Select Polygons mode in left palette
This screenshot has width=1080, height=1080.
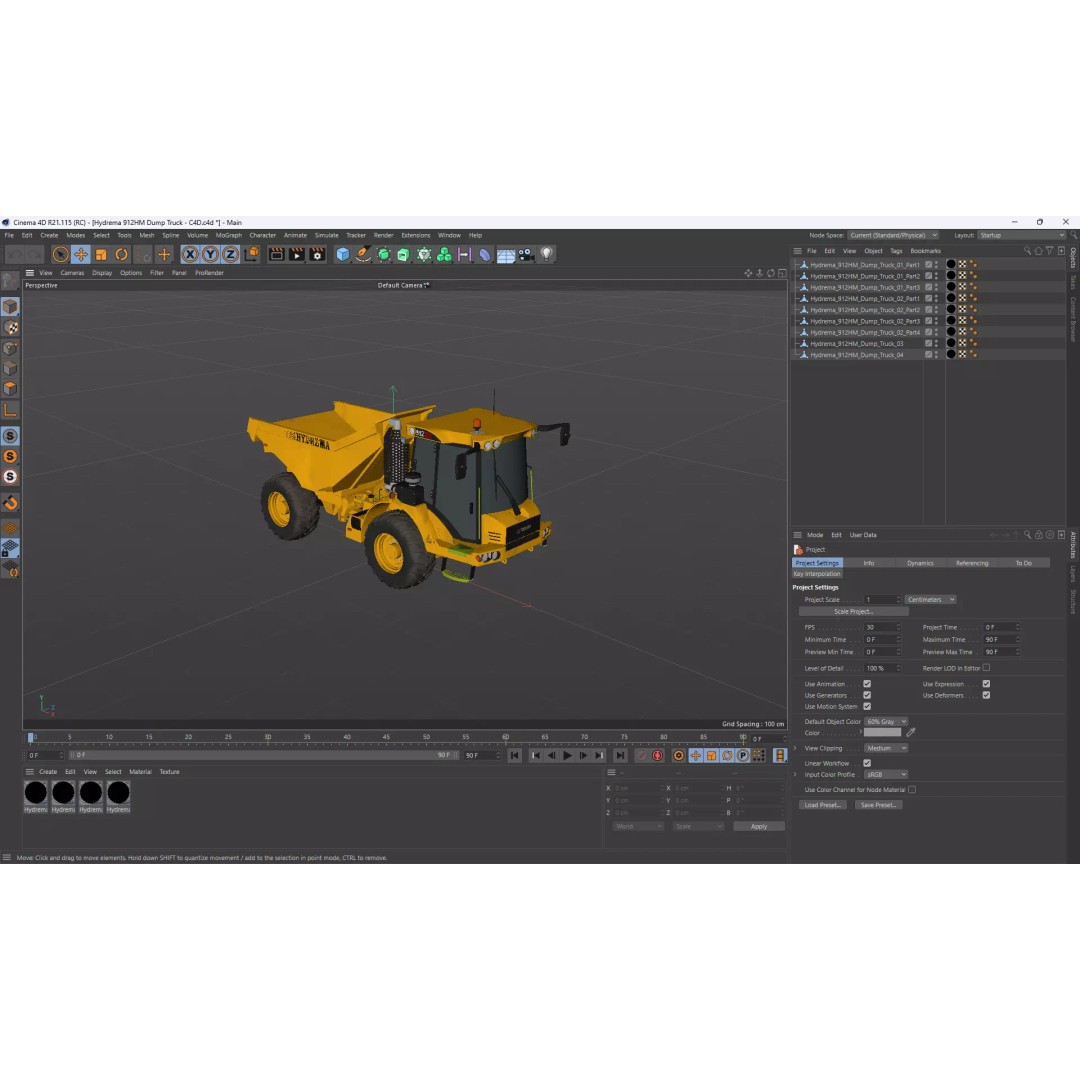(x=10, y=388)
